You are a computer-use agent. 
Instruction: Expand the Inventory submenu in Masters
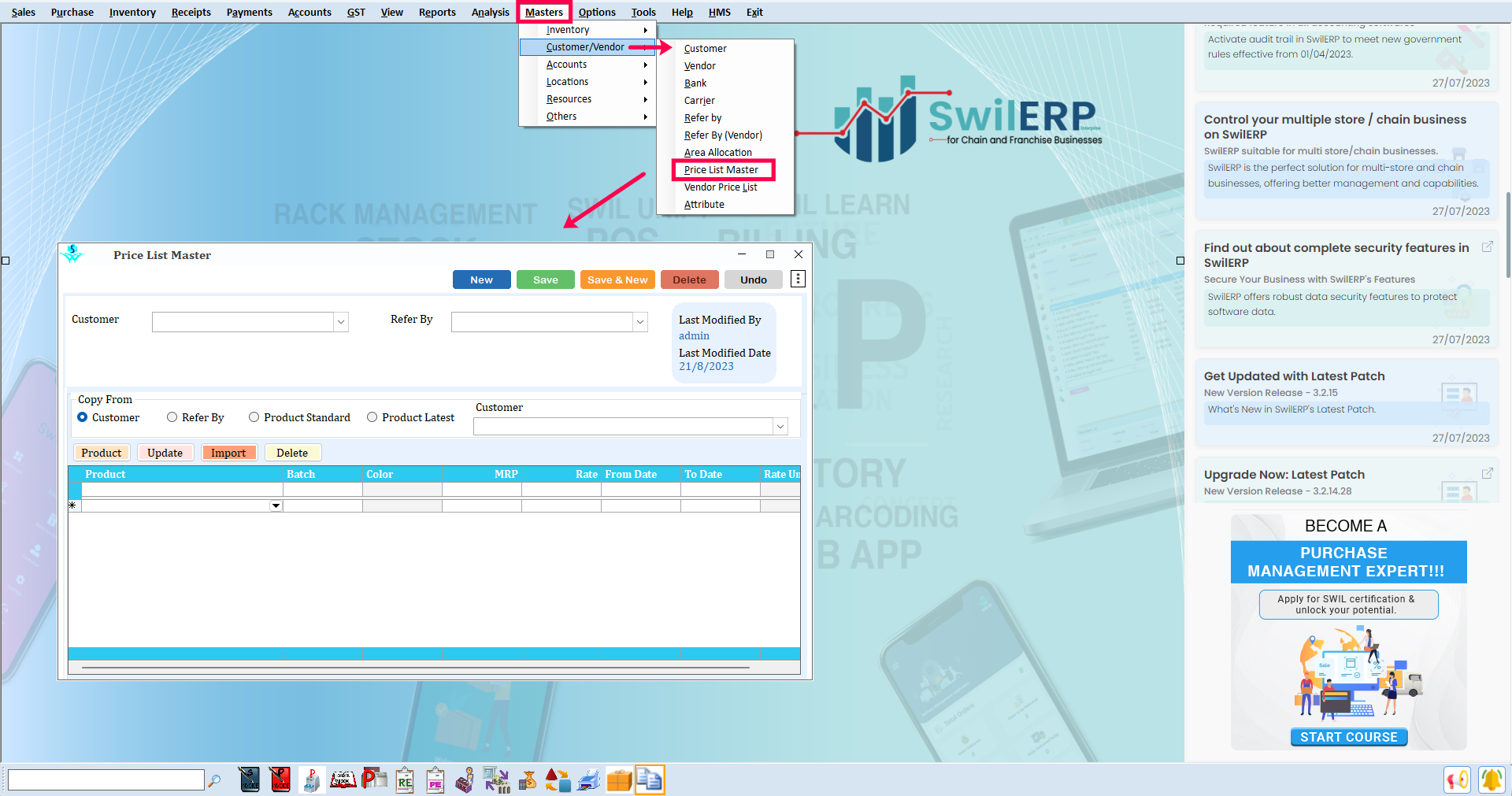point(587,30)
